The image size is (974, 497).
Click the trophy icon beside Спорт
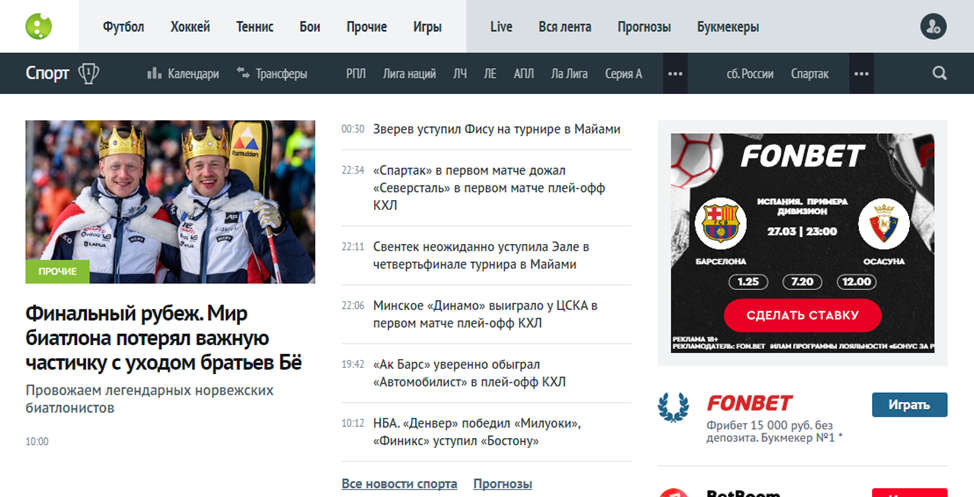click(89, 73)
